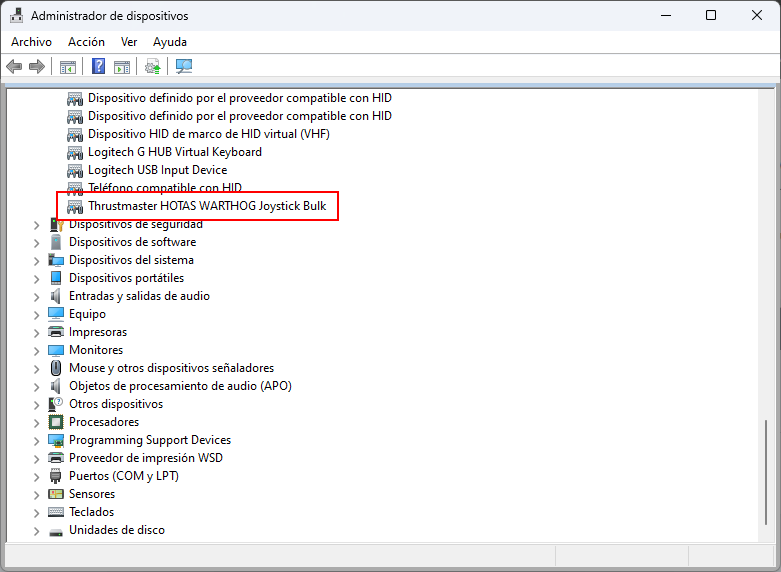Select the Sensores category label
Image resolution: width=781 pixels, height=572 pixels.
[92, 494]
